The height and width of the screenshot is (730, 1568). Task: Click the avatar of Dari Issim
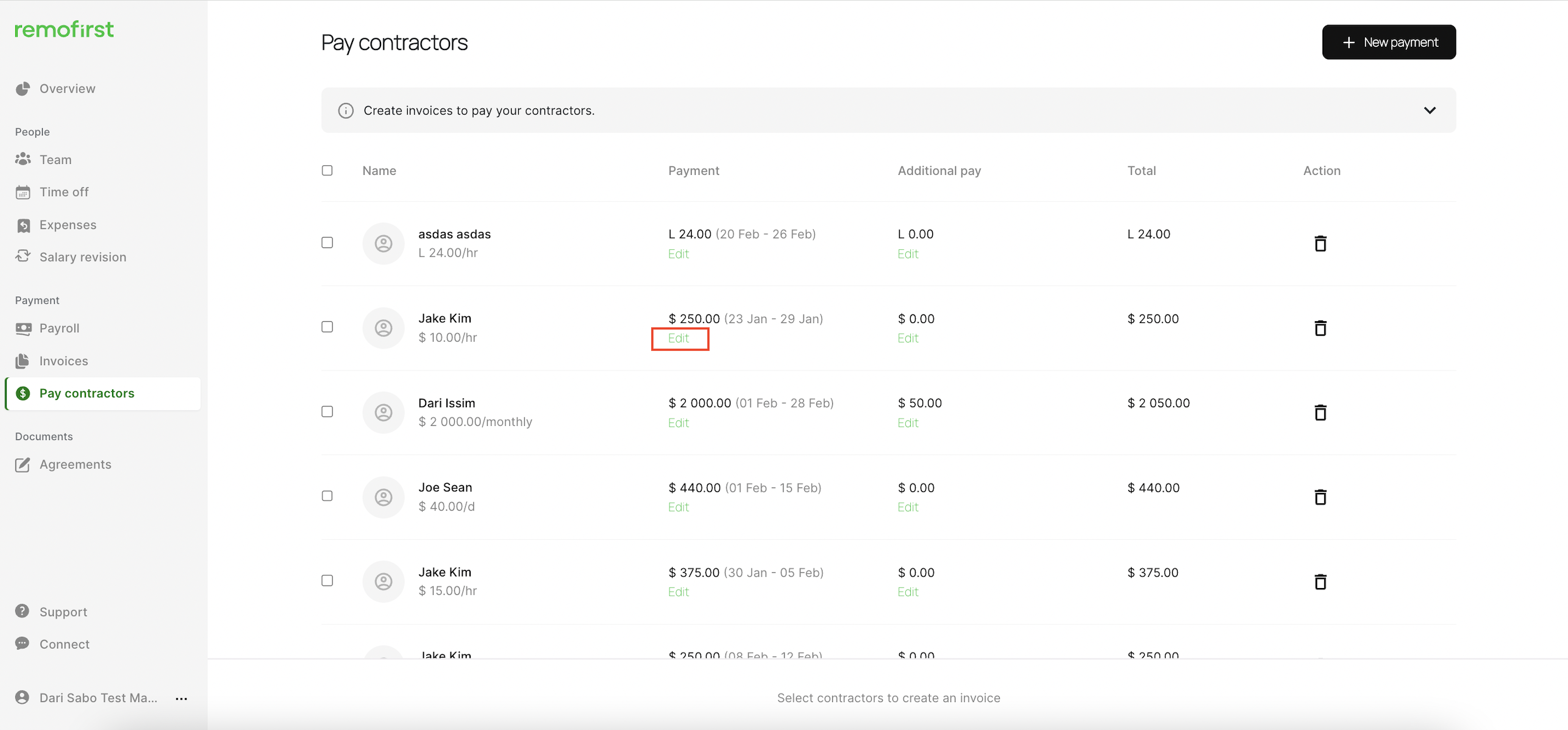(383, 413)
